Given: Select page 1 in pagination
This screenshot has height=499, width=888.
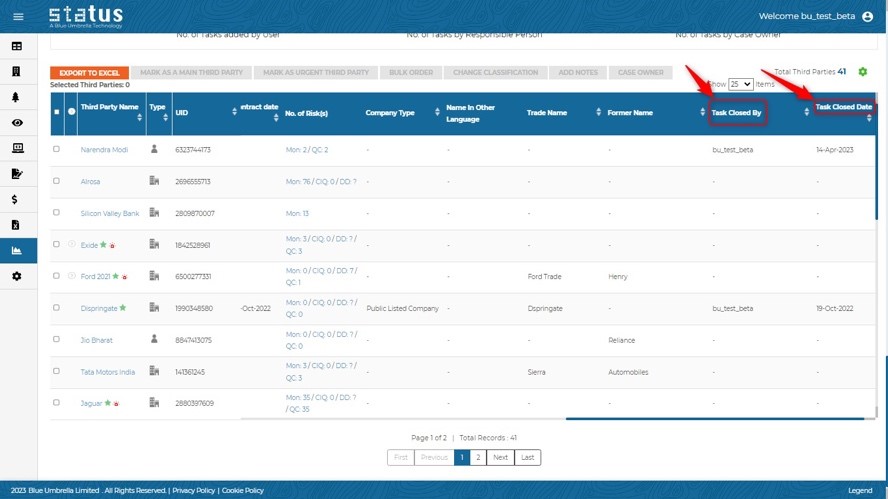Looking at the screenshot, I should (x=462, y=457).
